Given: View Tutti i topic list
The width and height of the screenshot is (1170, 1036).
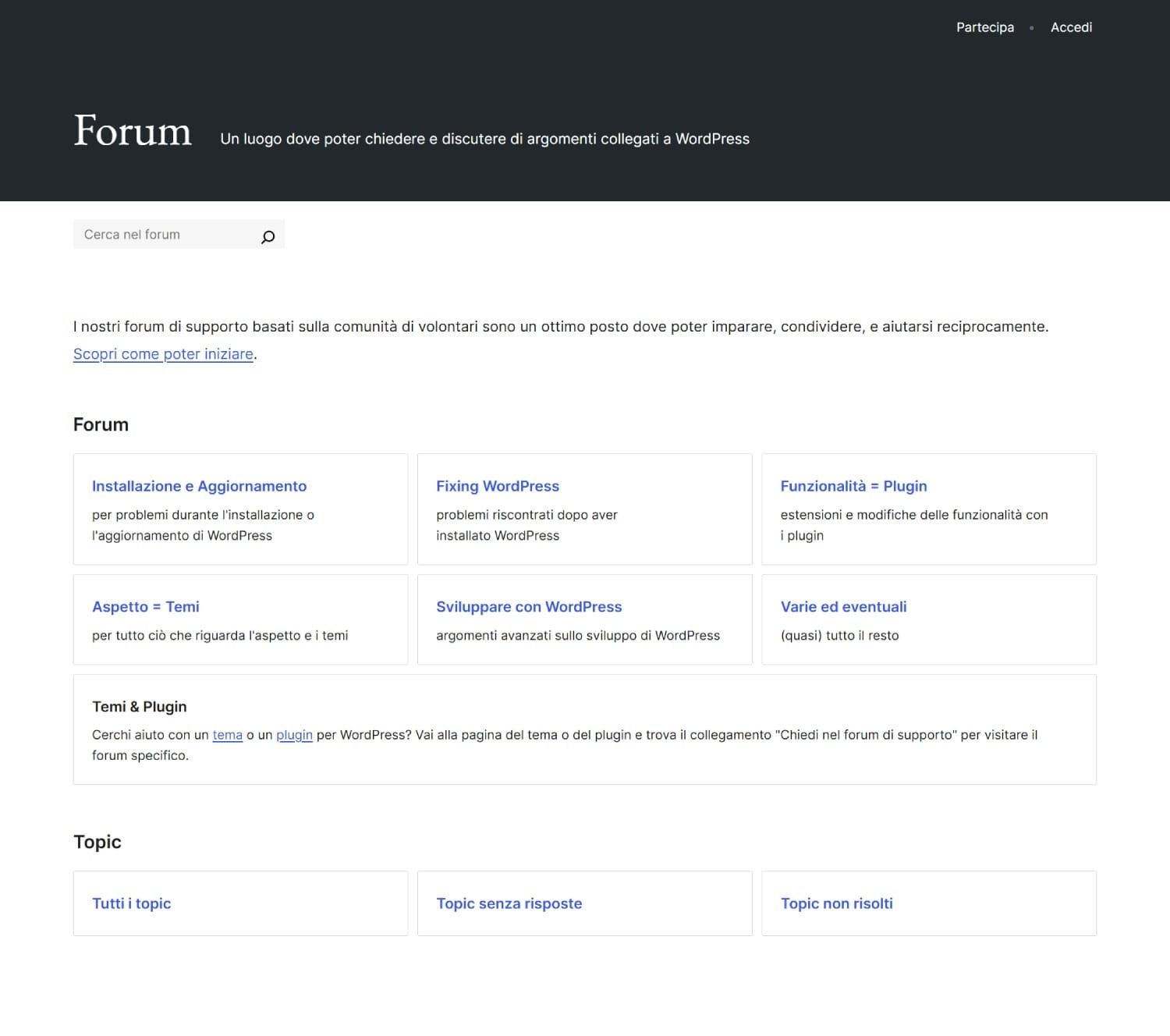Looking at the screenshot, I should 131,903.
